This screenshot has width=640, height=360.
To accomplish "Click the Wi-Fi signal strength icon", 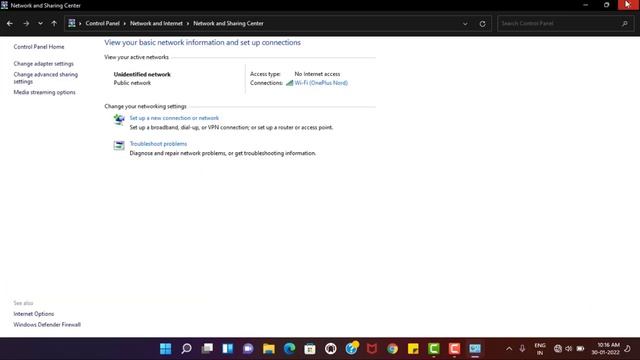I will click(x=289, y=83).
